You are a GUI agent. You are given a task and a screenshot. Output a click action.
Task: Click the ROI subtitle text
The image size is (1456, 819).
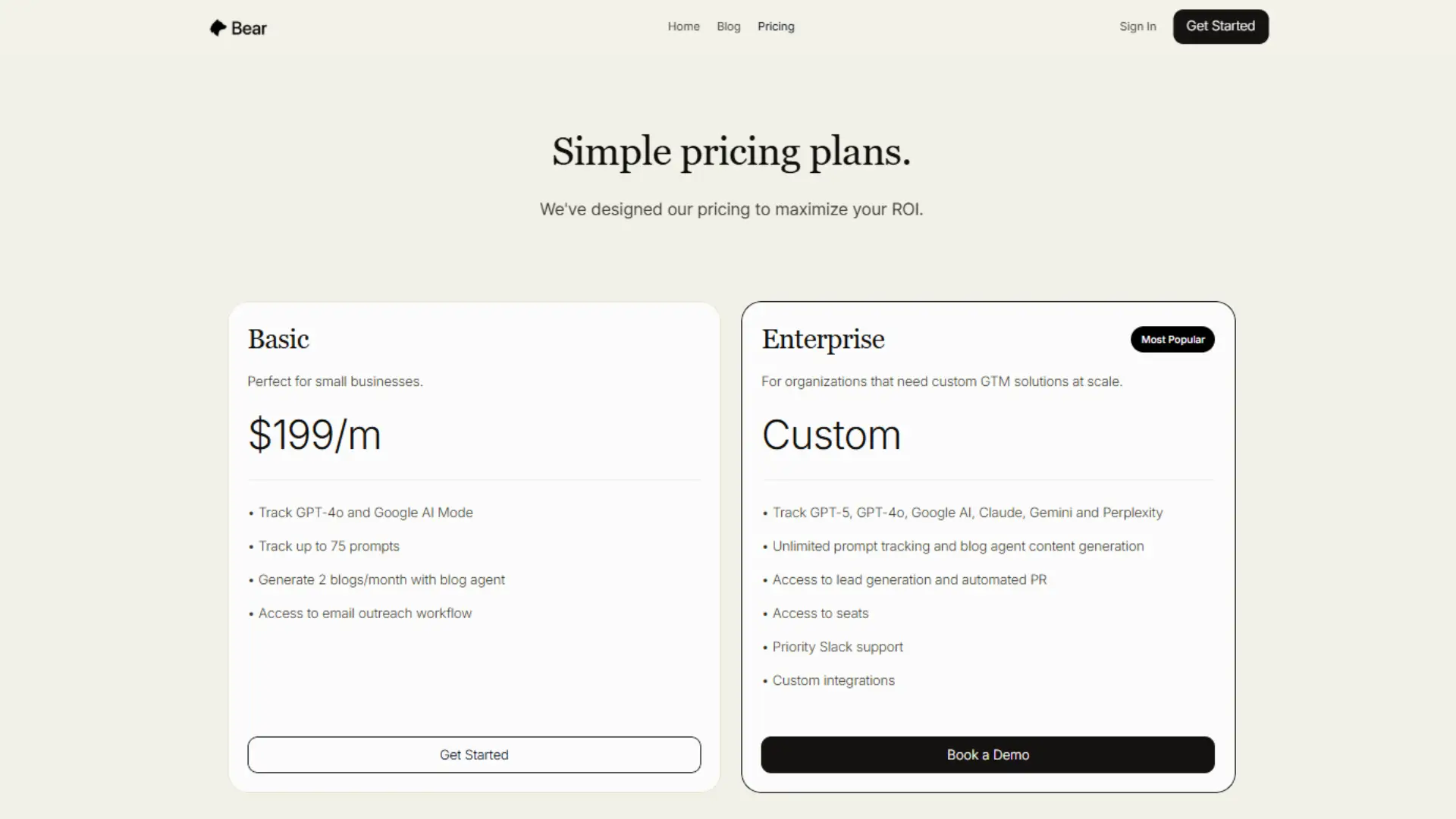730,209
